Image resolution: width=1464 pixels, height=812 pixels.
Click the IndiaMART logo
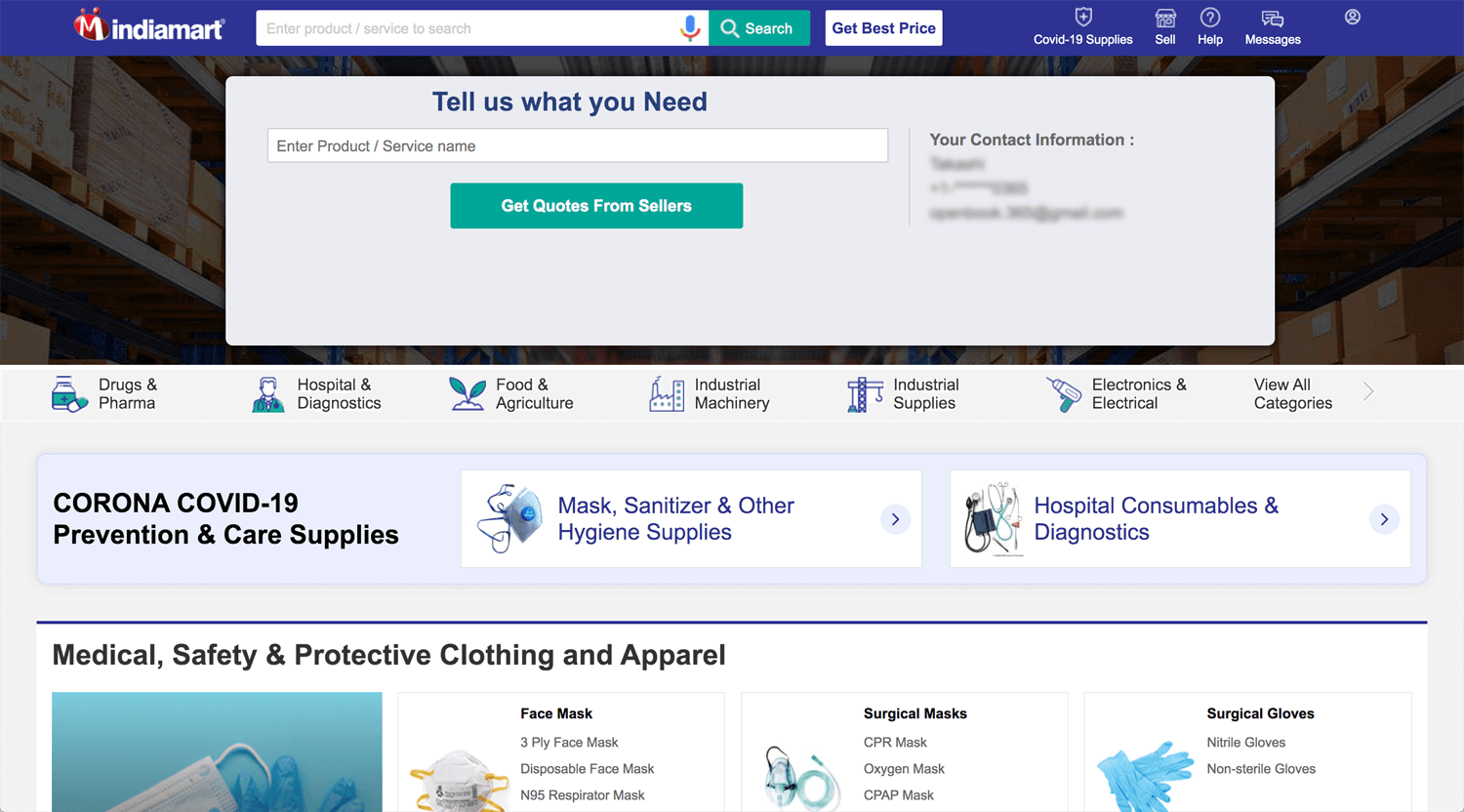coord(149,26)
